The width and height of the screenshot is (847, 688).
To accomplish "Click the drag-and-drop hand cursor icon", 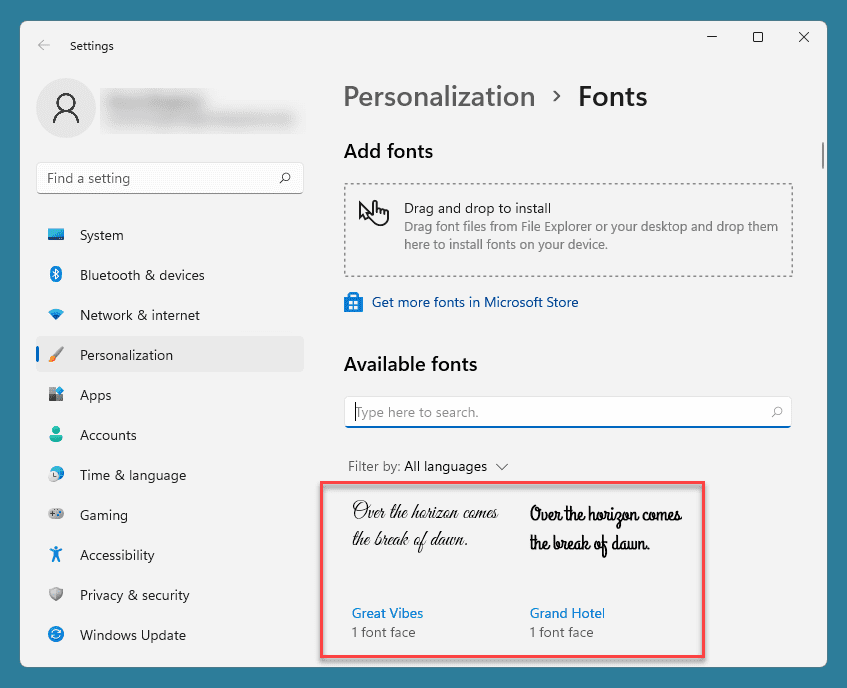I will [x=373, y=213].
